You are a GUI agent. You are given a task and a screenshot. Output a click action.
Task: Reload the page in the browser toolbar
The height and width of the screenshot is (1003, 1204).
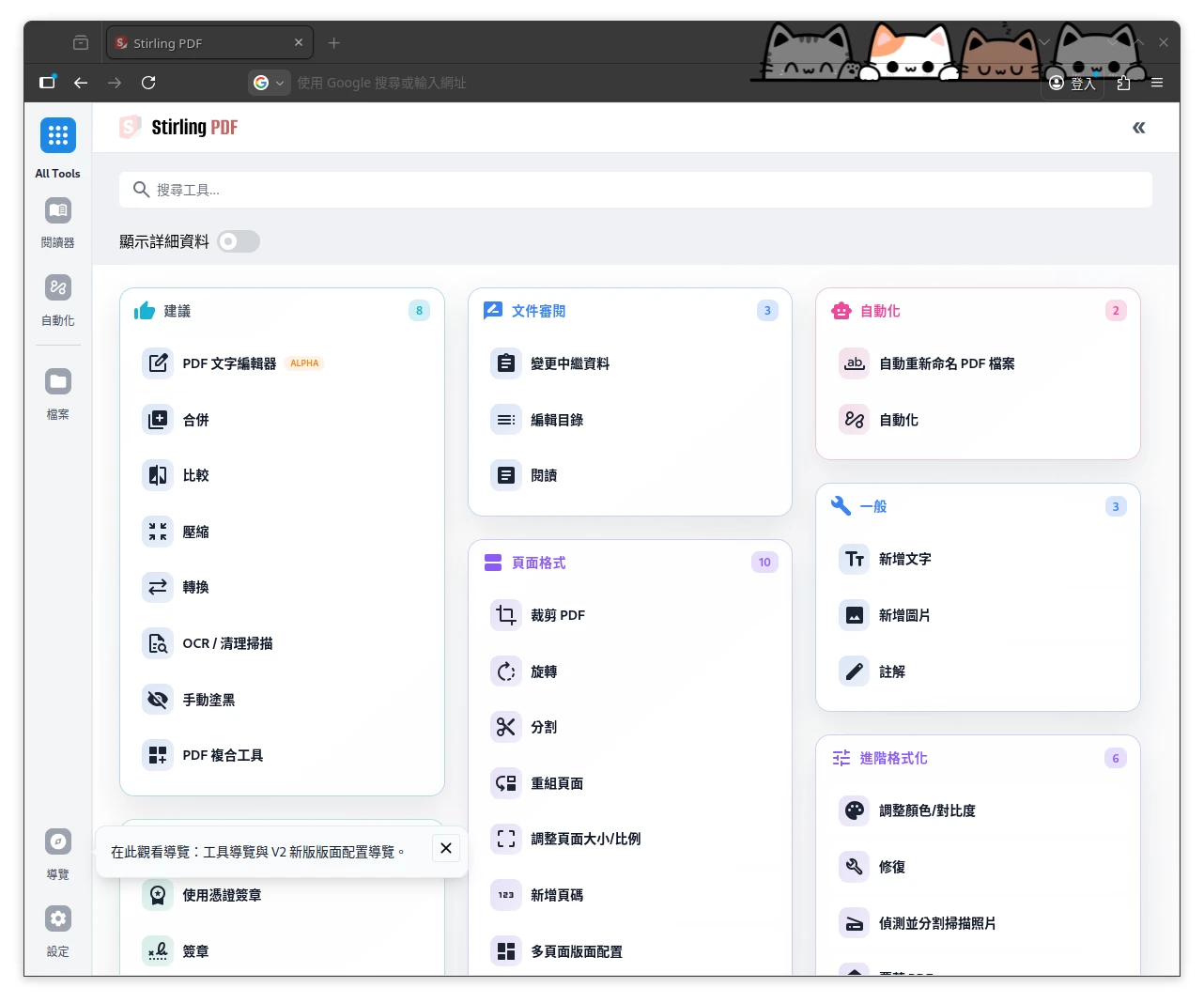tap(148, 83)
